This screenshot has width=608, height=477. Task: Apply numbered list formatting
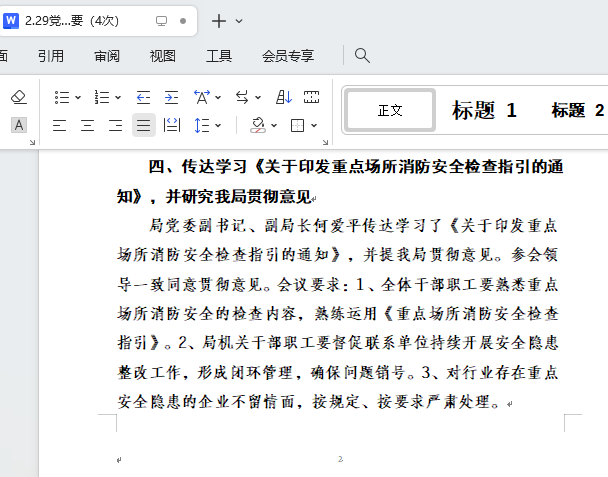(x=102, y=97)
